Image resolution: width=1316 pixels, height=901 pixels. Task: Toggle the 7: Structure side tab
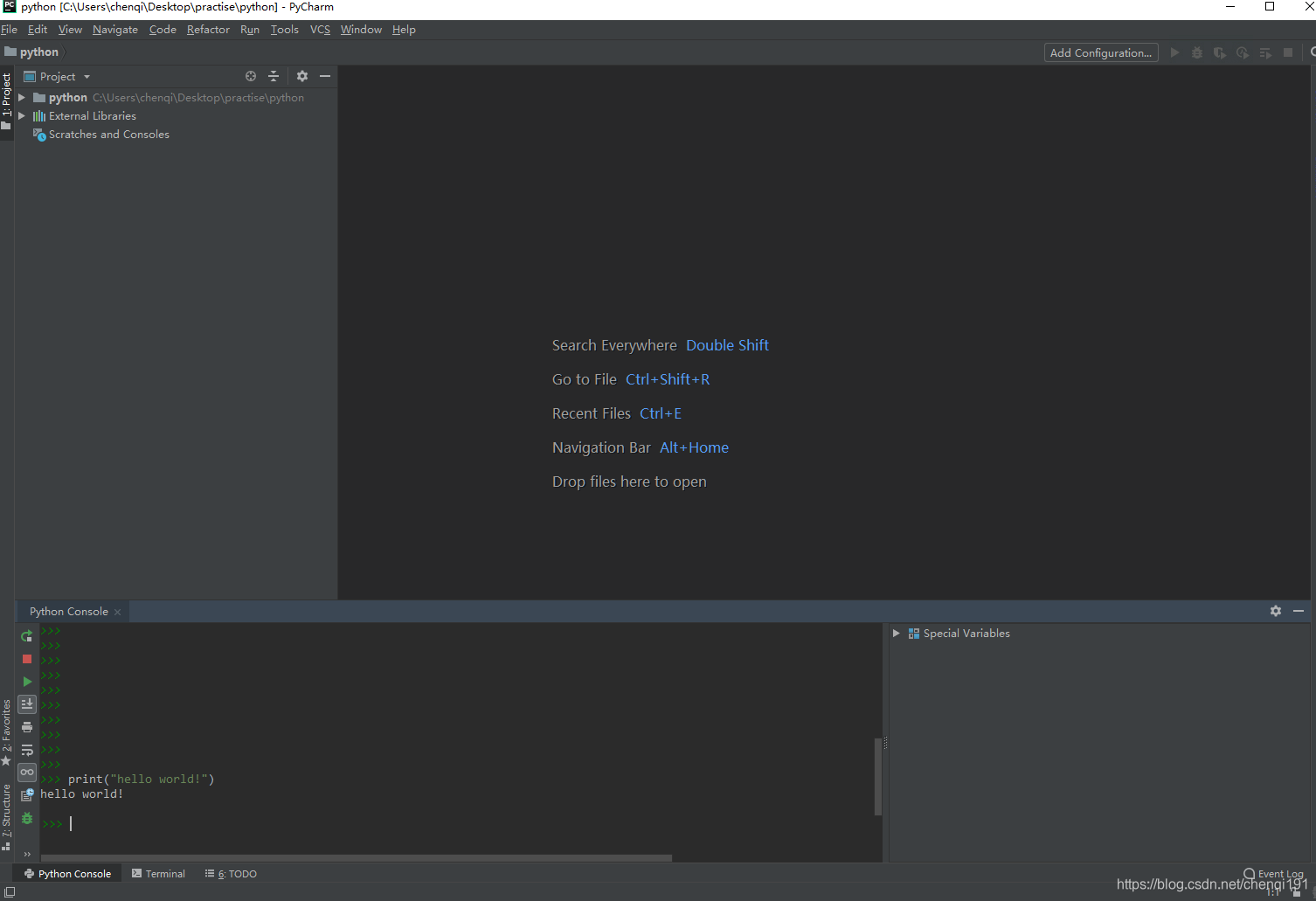pos(7,816)
